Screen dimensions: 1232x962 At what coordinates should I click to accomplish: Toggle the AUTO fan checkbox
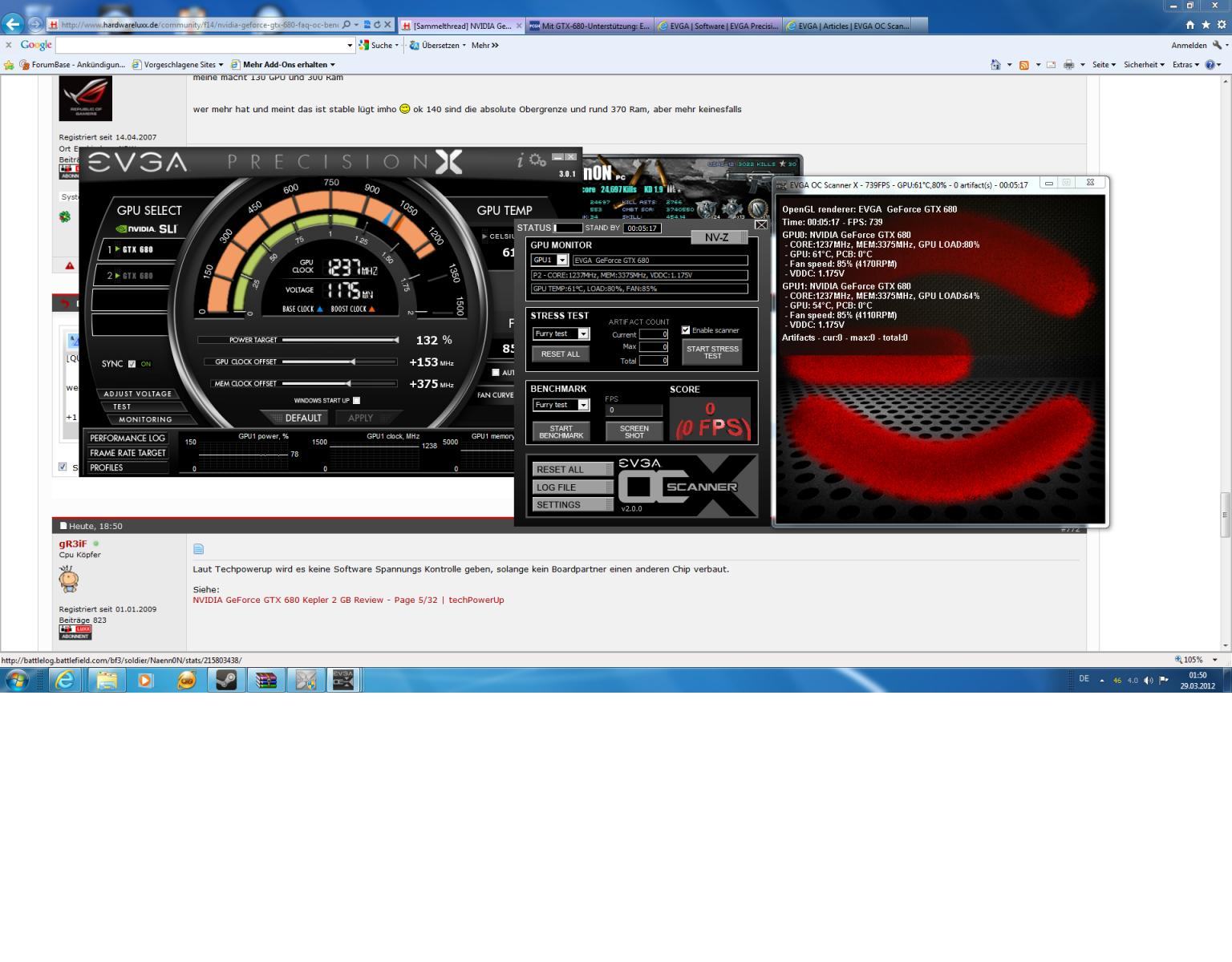(496, 372)
